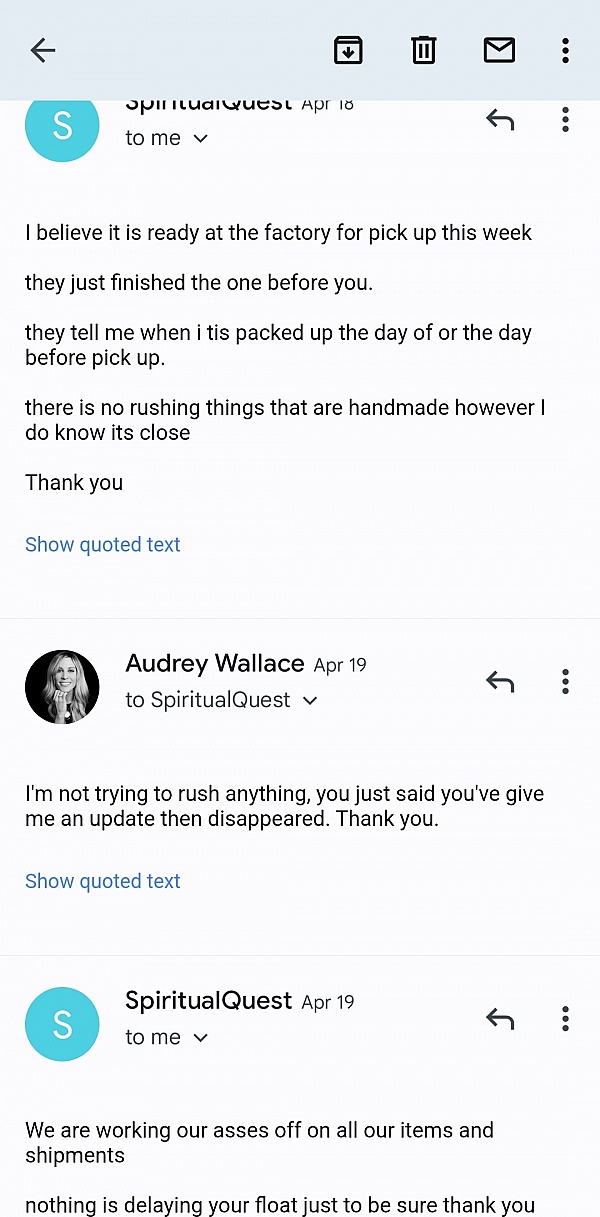
Task: Open top bar overflow menu
Action: coord(565,50)
